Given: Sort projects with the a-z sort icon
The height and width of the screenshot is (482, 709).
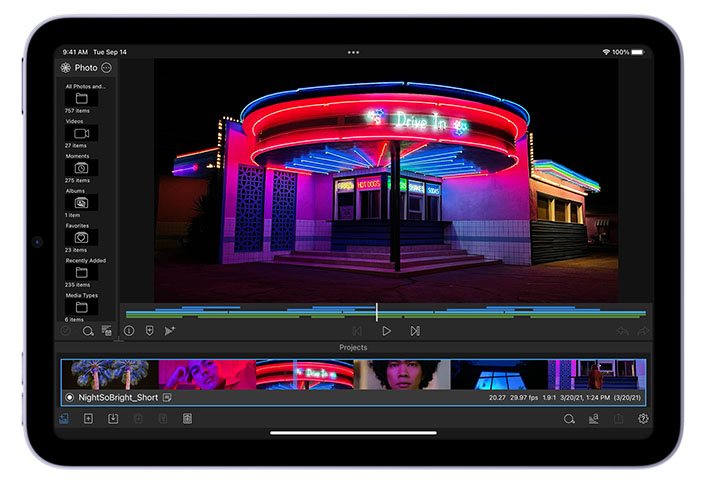Looking at the screenshot, I should 594,419.
